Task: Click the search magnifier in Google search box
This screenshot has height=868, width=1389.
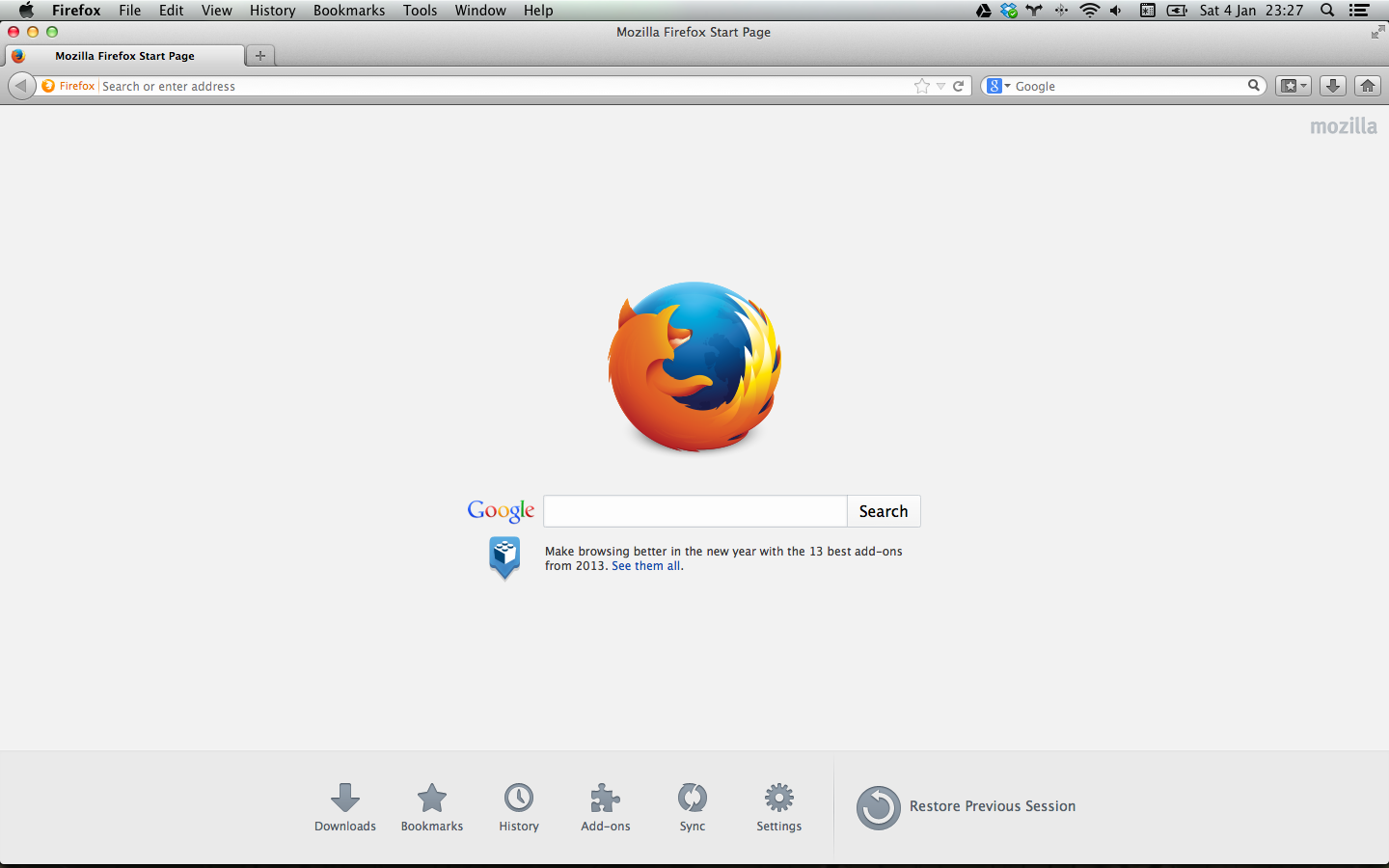Action: coord(1254,86)
